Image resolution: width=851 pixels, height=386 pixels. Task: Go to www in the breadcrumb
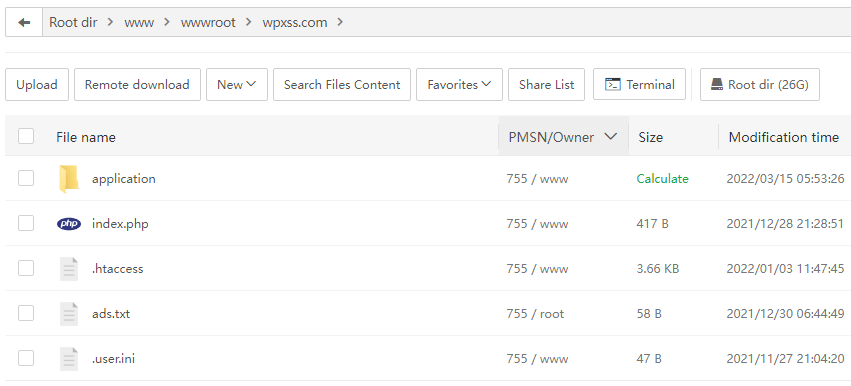(x=139, y=23)
